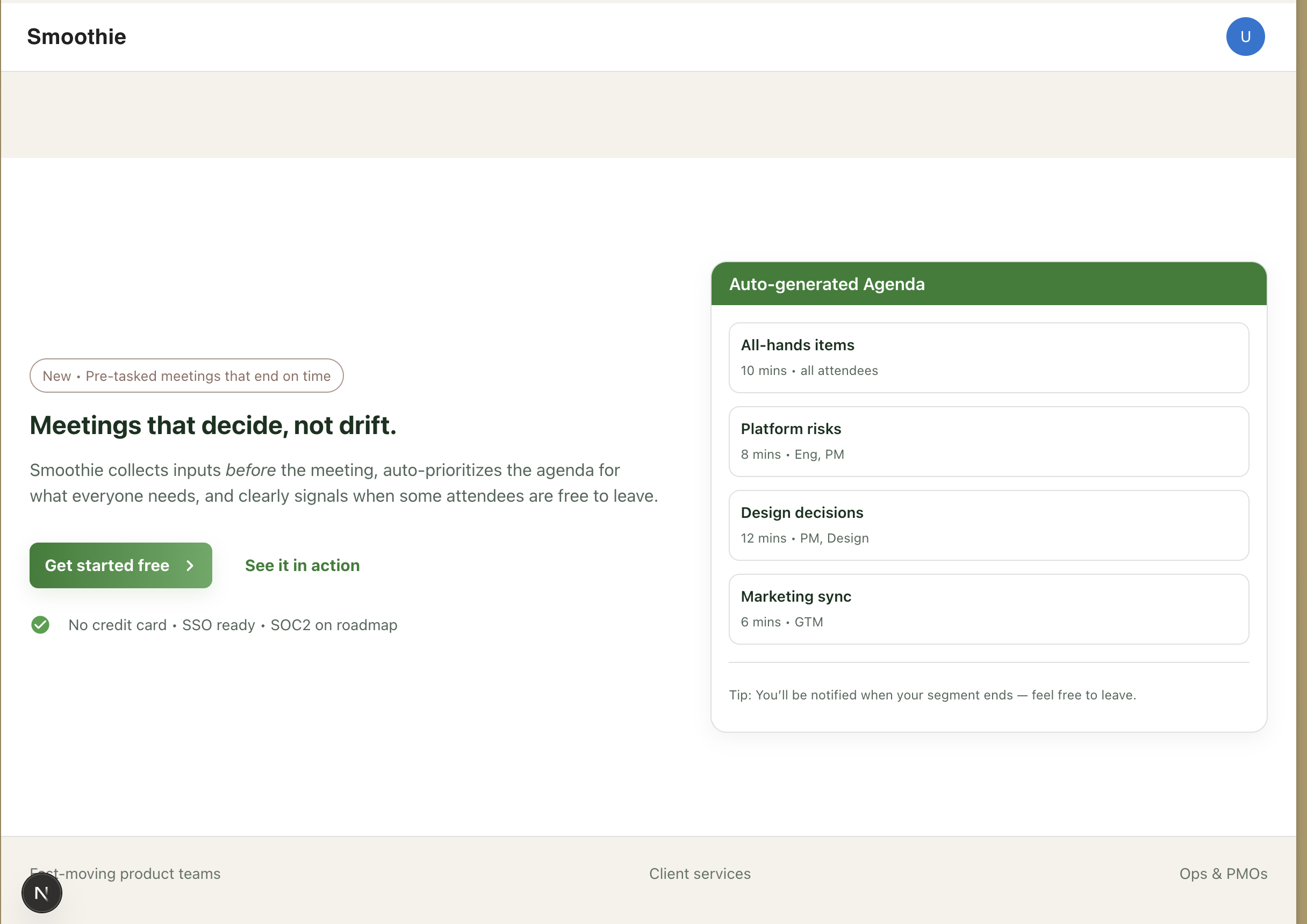Click the Smoothie logo text
The height and width of the screenshot is (924, 1307).
[76, 37]
